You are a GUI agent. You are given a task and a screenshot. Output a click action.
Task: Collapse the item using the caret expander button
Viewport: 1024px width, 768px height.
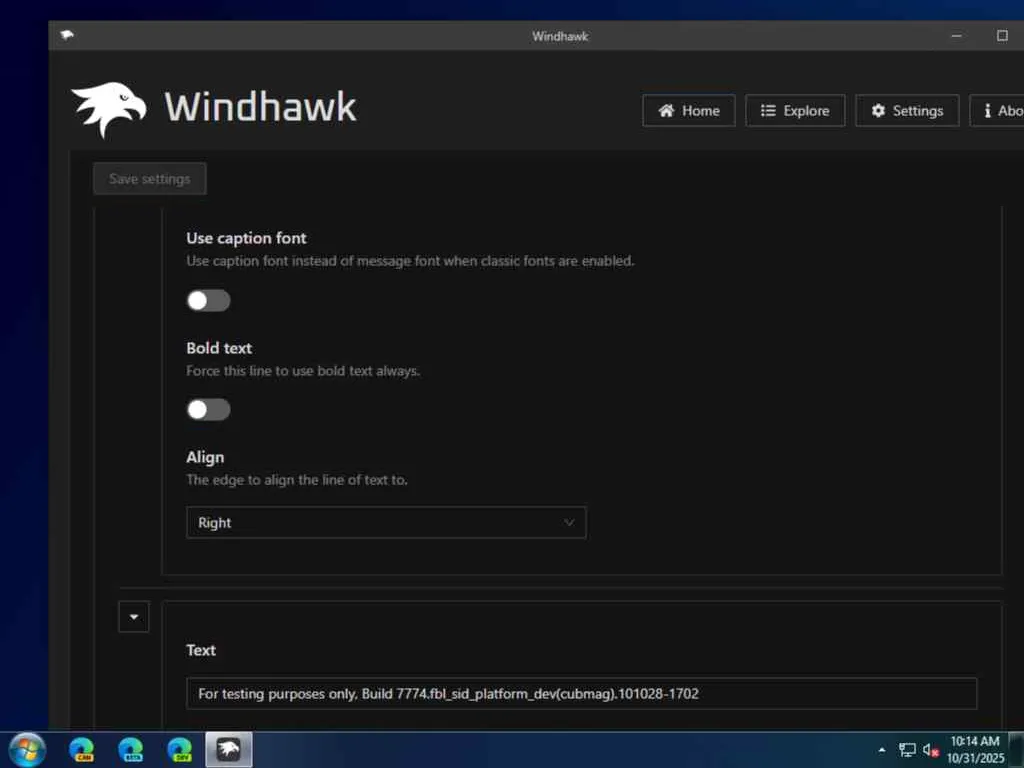pos(134,616)
